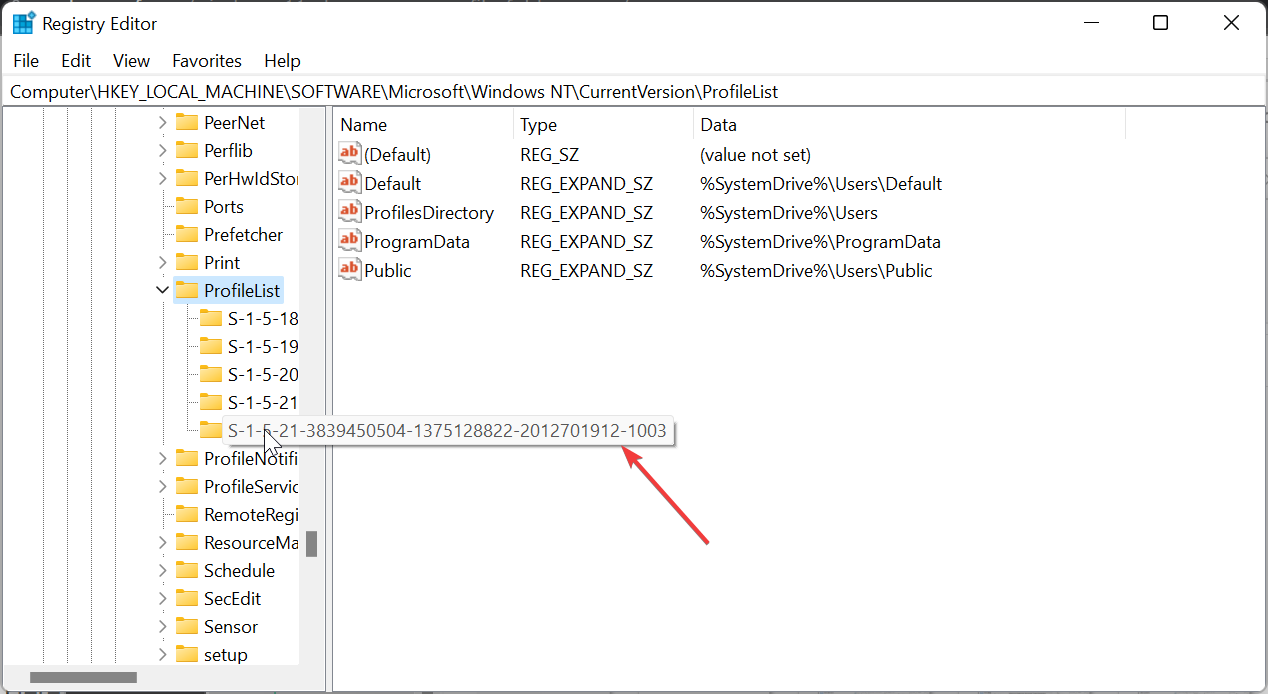Click the PeerNet folder icon
The height and width of the screenshot is (694, 1268).
click(186, 122)
